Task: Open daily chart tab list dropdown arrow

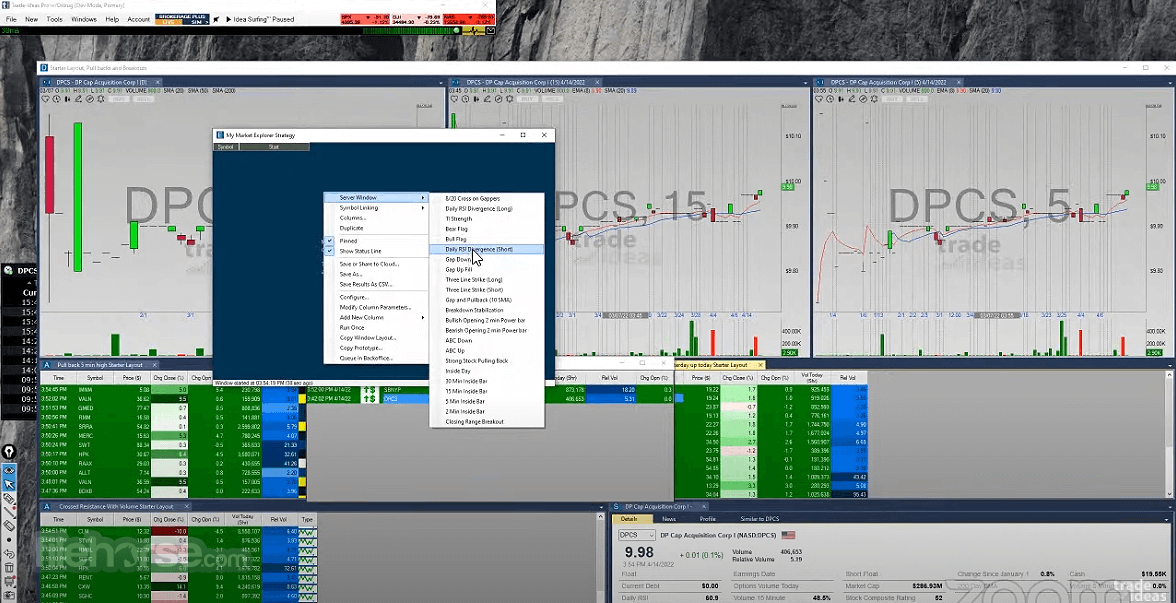Action: [441, 82]
